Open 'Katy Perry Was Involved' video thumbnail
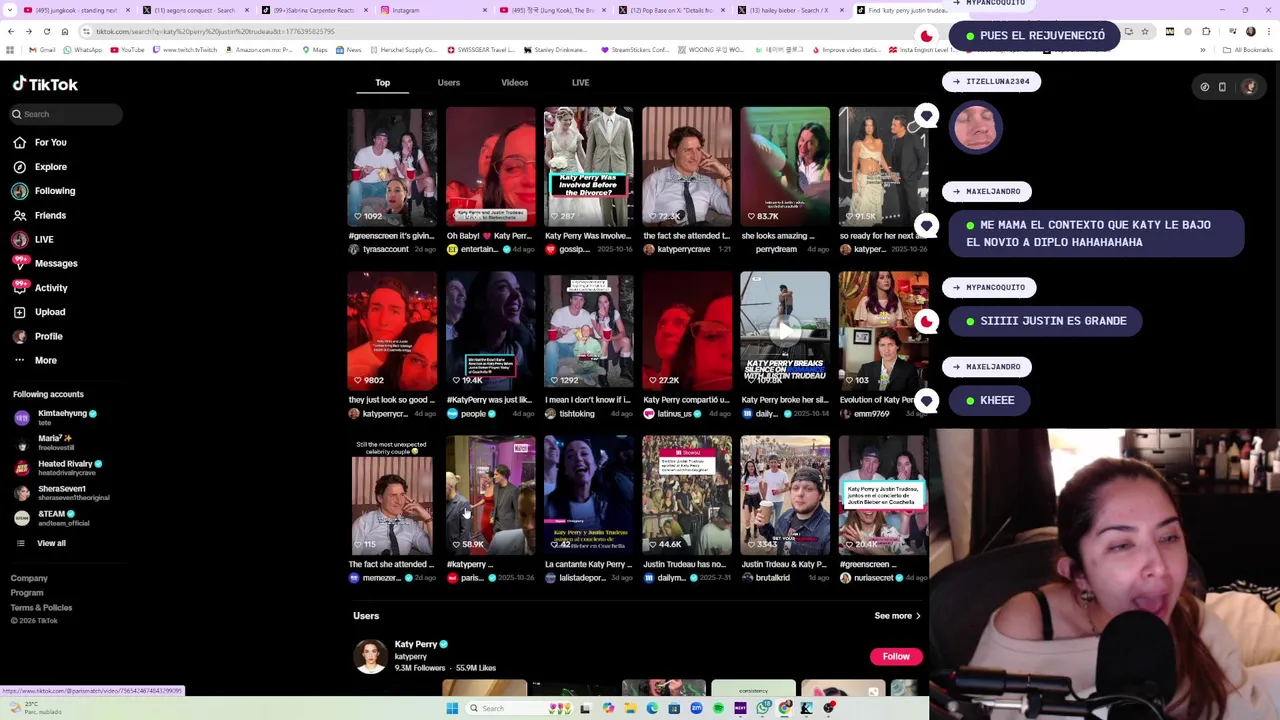The width and height of the screenshot is (1280, 720). [x=588, y=166]
